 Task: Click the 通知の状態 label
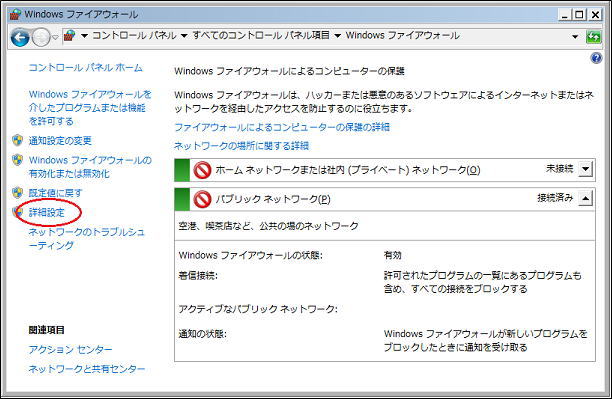pyautogui.click(x=203, y=334)
